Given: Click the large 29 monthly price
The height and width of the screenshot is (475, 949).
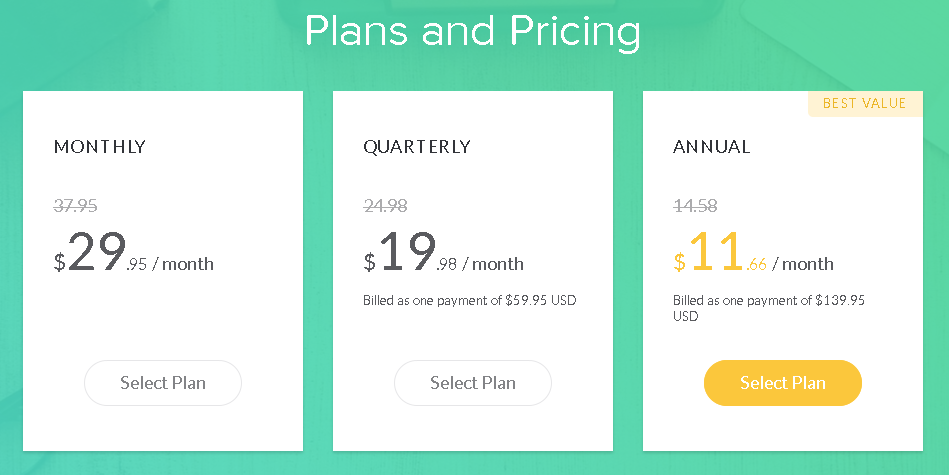Looking at the screenshot, I should coord(97,252).
